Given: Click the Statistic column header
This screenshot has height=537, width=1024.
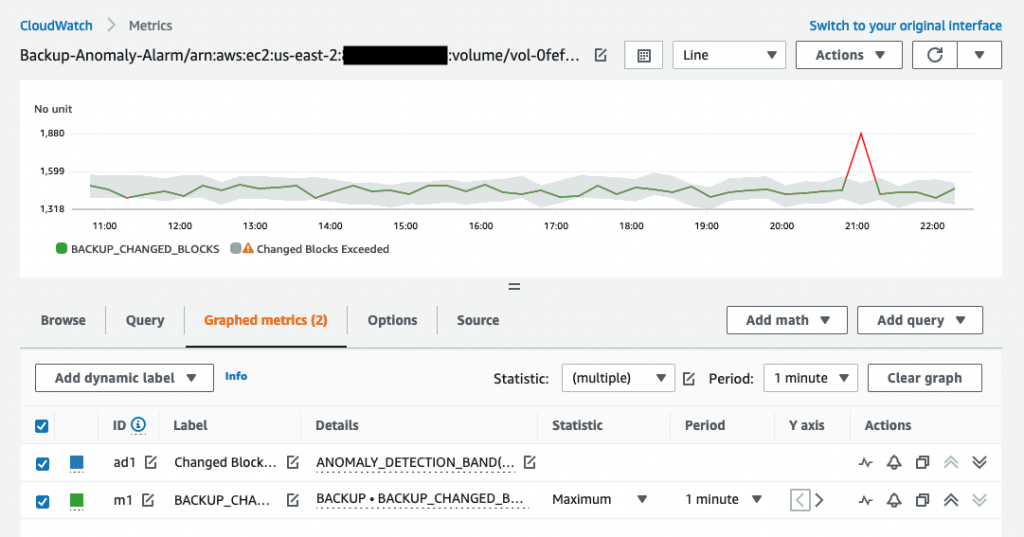Looking at the screenshot, I should click(x=577, y=425).
